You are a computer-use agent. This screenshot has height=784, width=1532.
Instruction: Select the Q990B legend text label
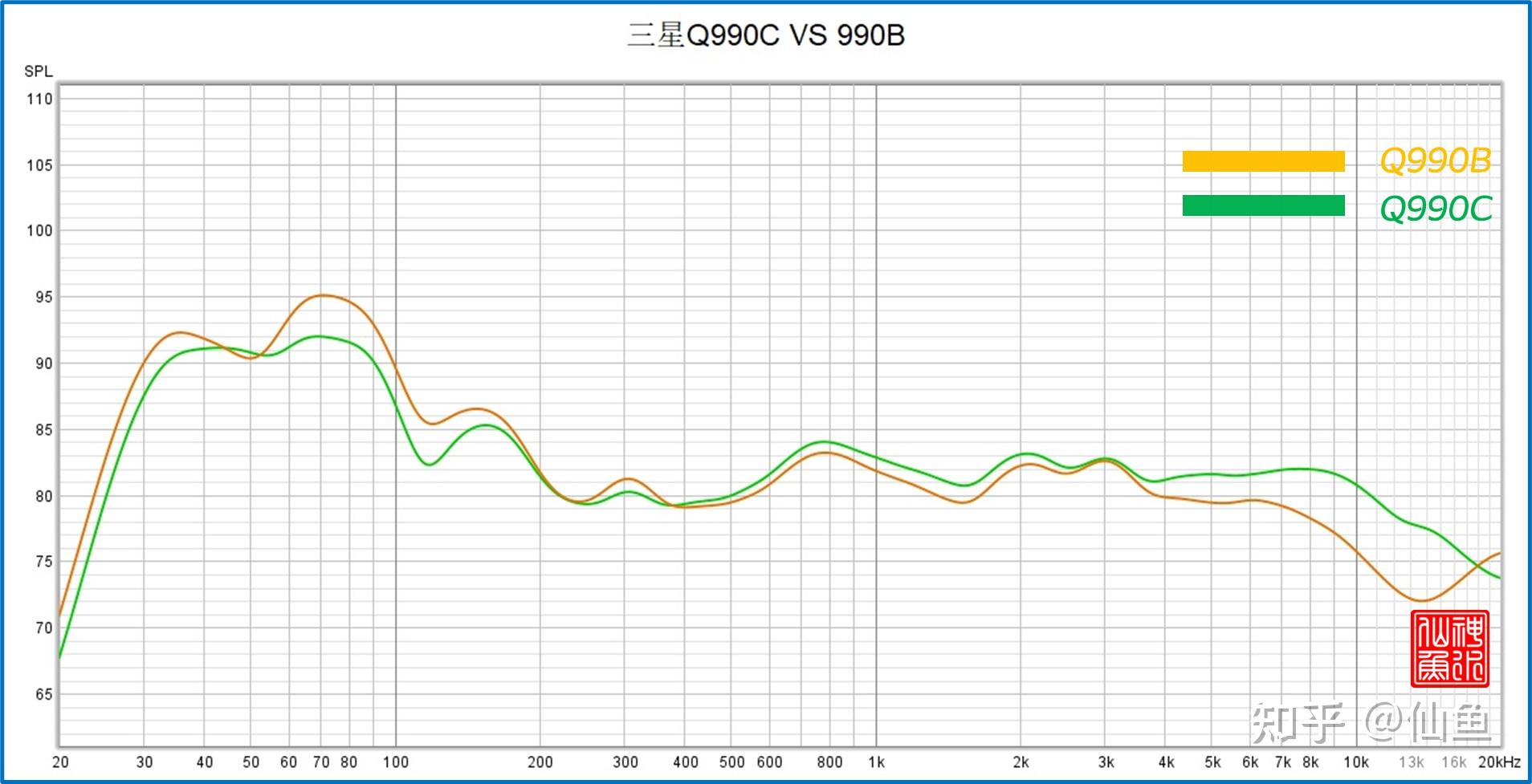(1436, 162)
